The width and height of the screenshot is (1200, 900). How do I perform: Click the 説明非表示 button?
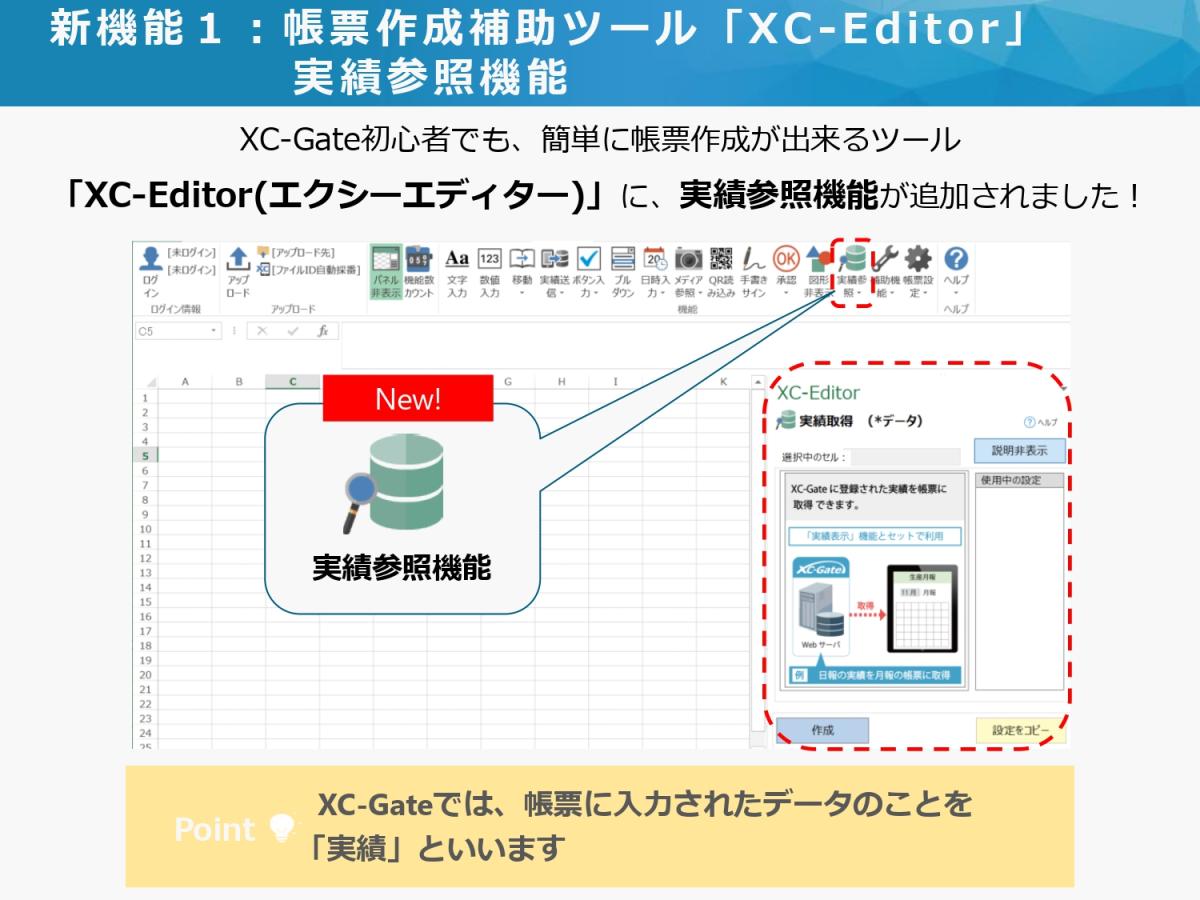[1020, 451]
